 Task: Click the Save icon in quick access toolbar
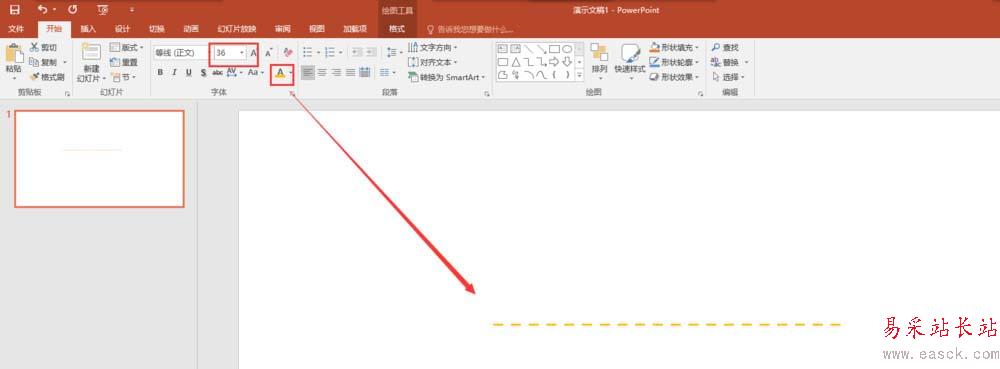pyautogui.click(x=15, y=10)
